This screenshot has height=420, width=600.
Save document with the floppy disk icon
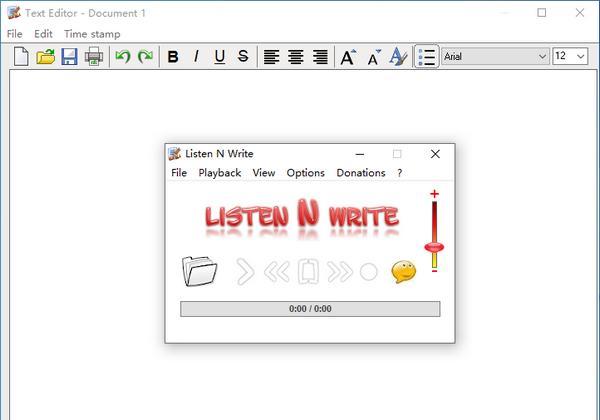coord(69,57)
